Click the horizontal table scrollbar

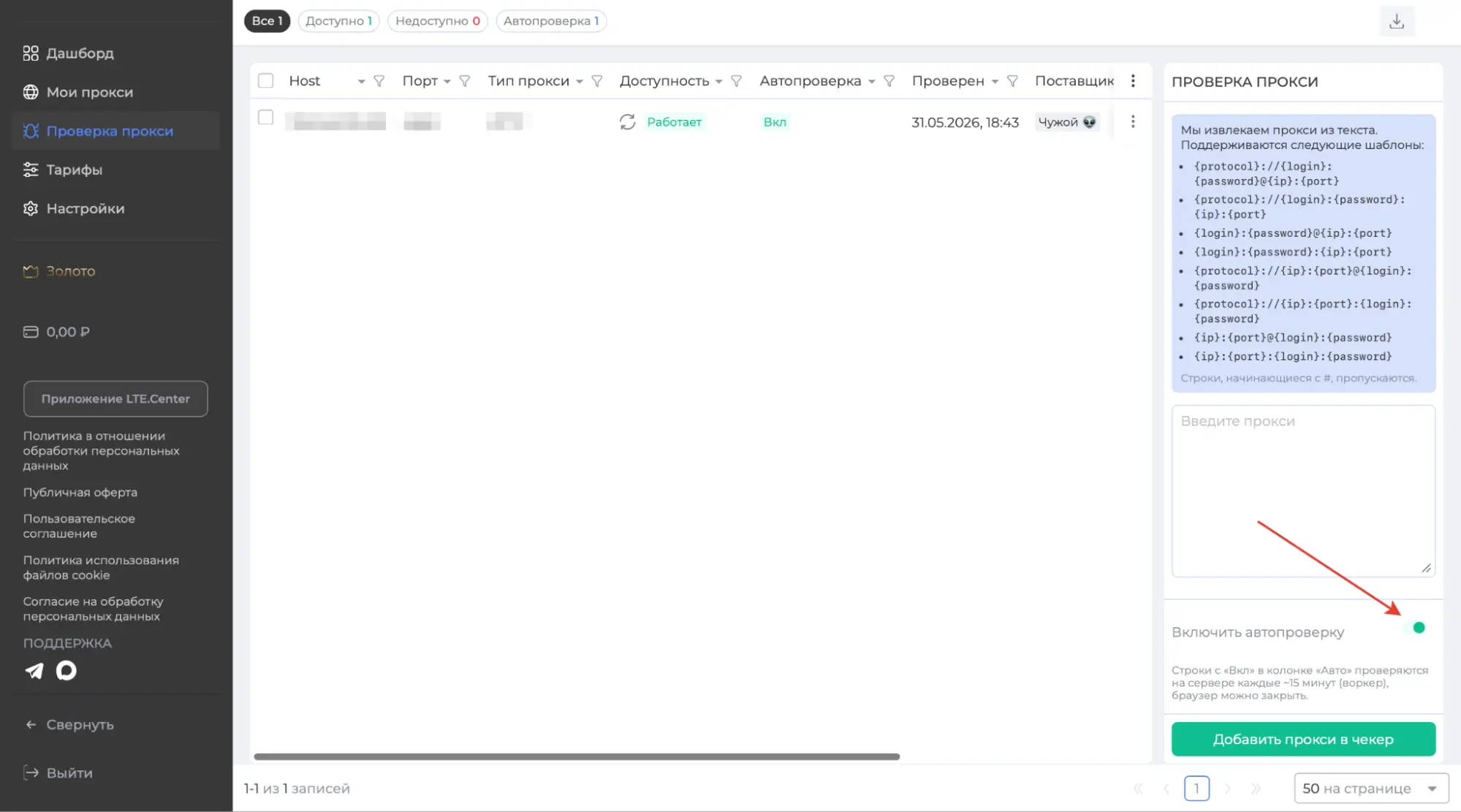[577, 756]
